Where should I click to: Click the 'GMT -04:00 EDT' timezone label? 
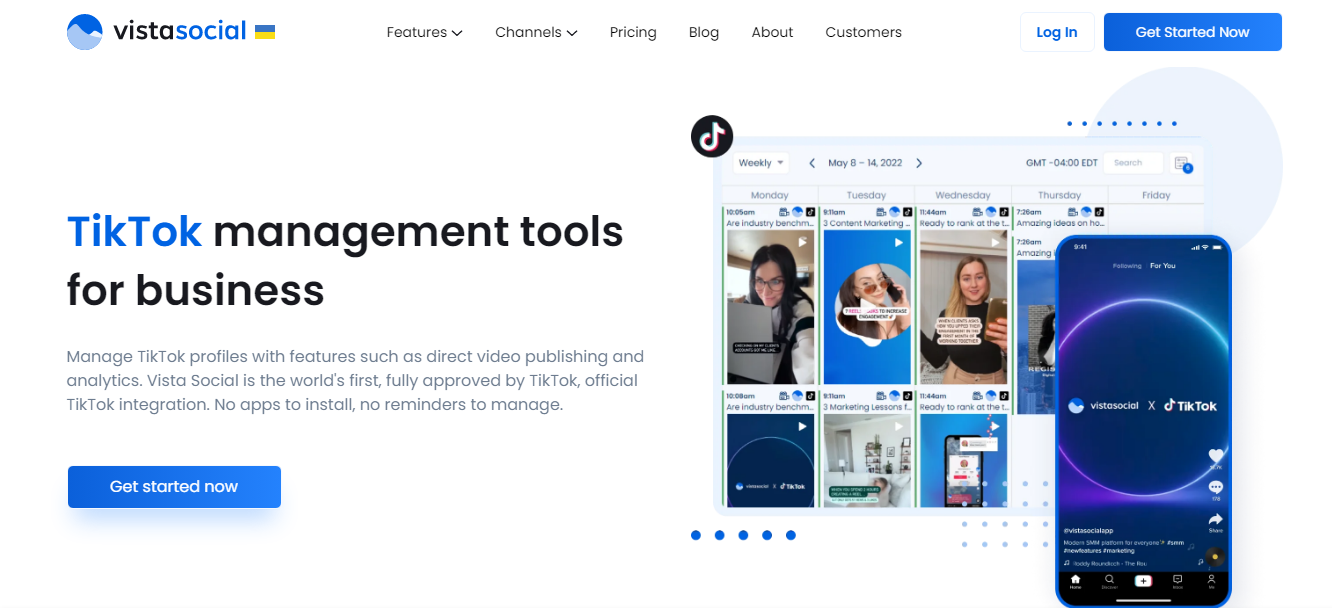click(x=1062, y=163)
